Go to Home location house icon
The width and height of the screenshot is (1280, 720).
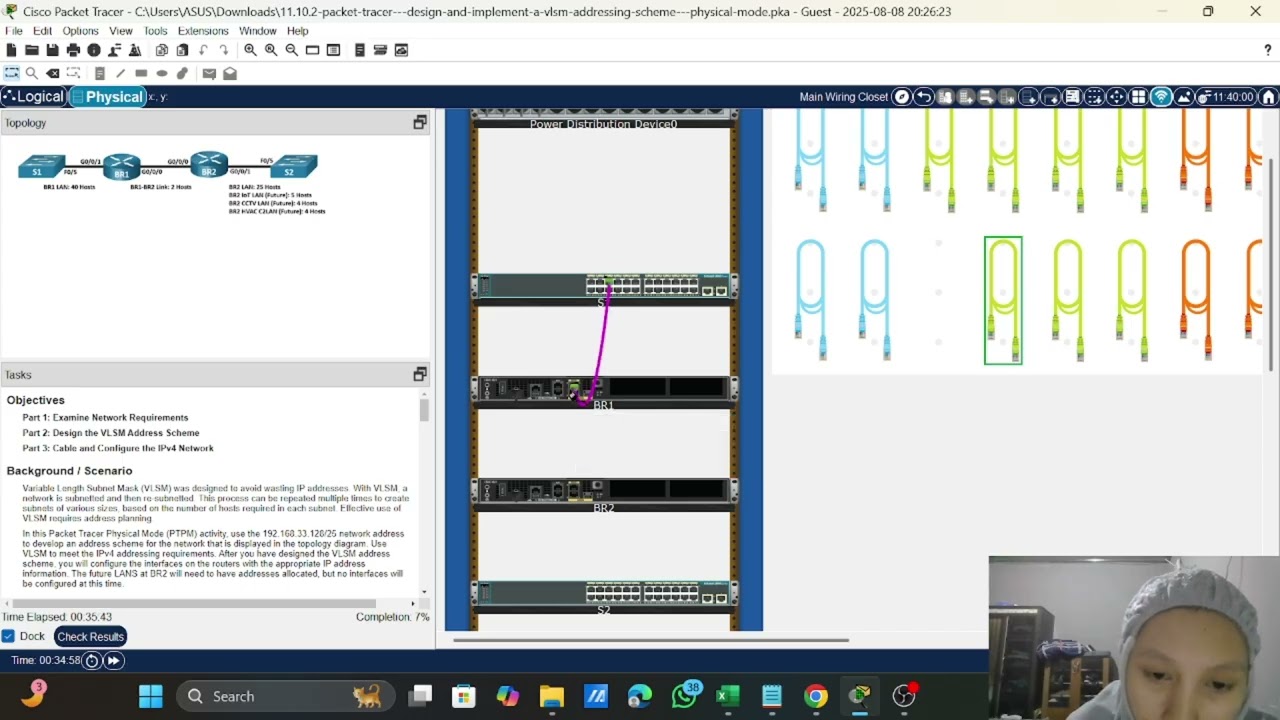1268,97
